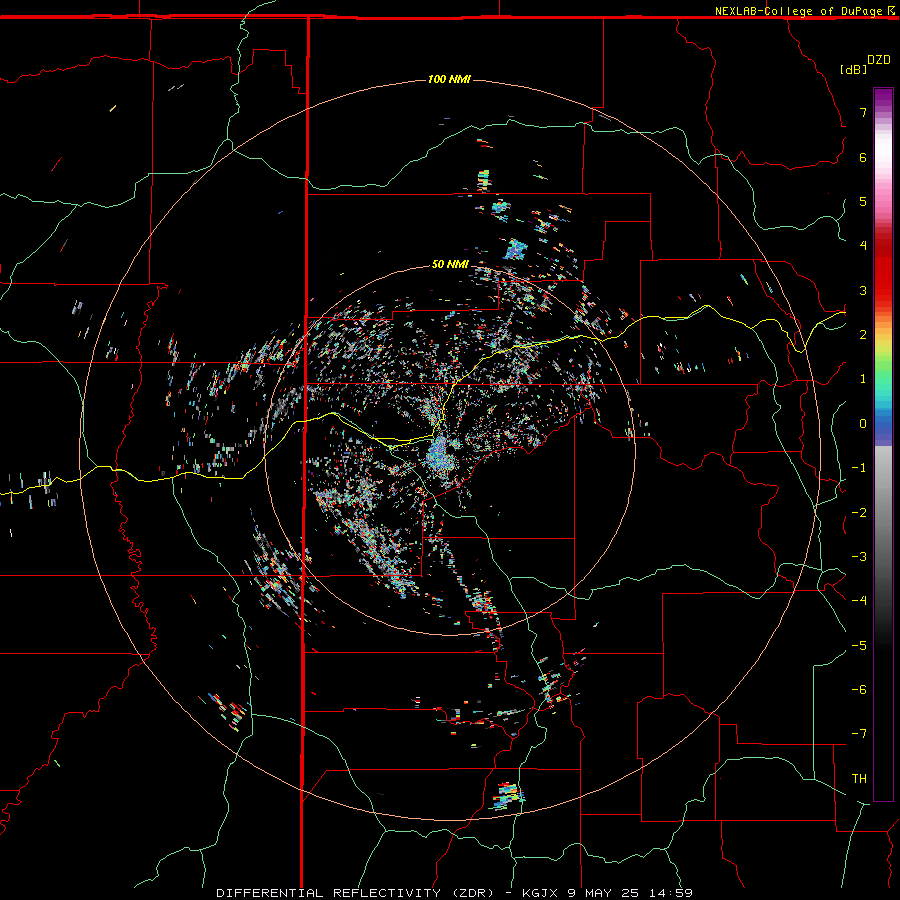Click the 5 dB value on color scale
The width and height of the screenshot is (900, 900).
click(863, 201)
